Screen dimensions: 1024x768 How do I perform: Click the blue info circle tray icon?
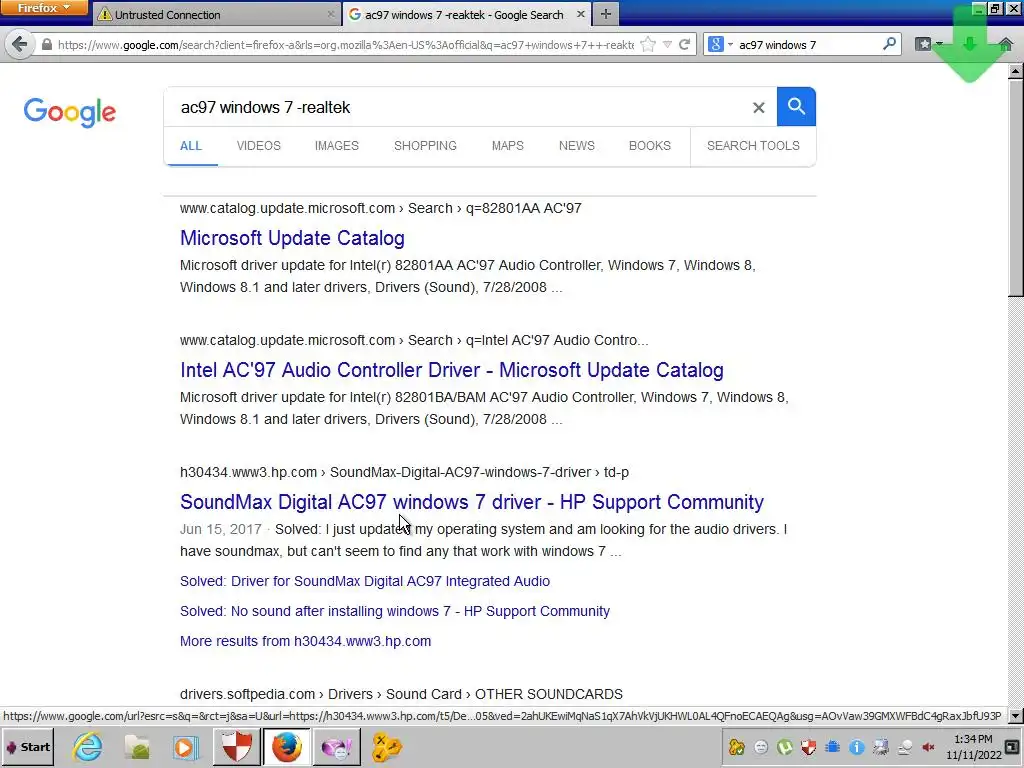[x=856, y=746]
